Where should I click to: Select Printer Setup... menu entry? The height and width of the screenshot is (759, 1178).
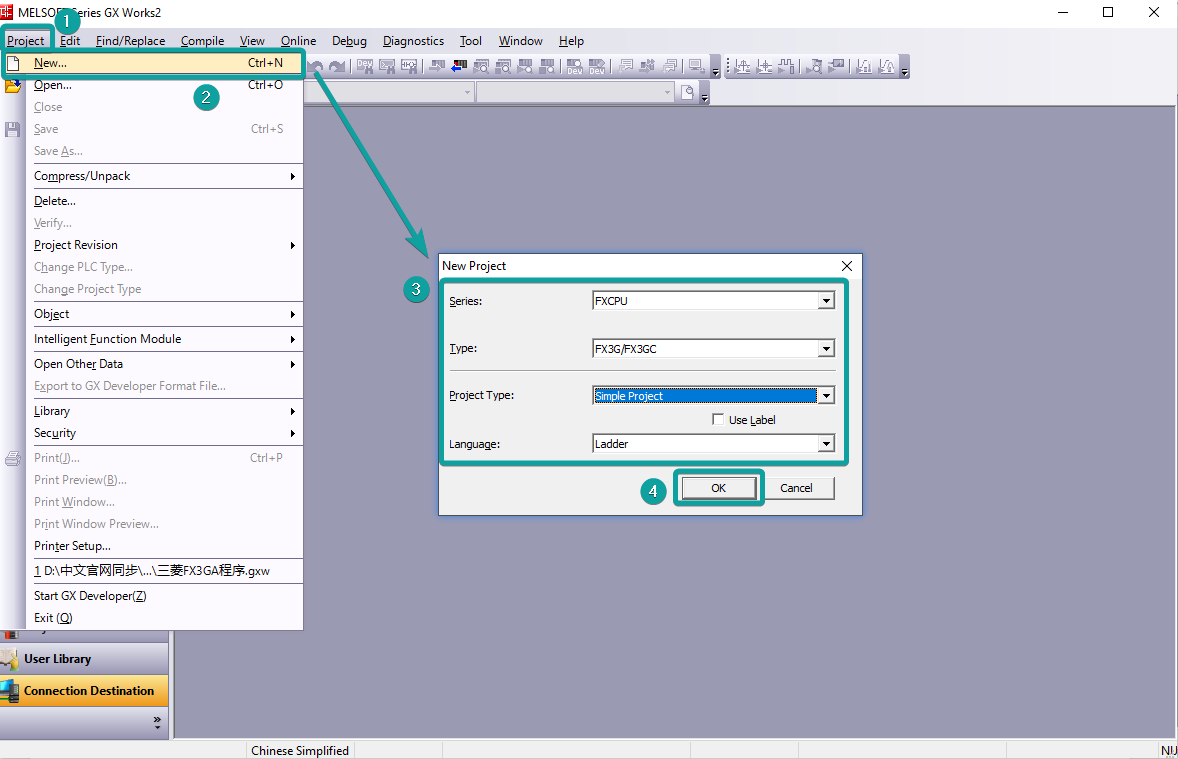click(x=72, y=546)
